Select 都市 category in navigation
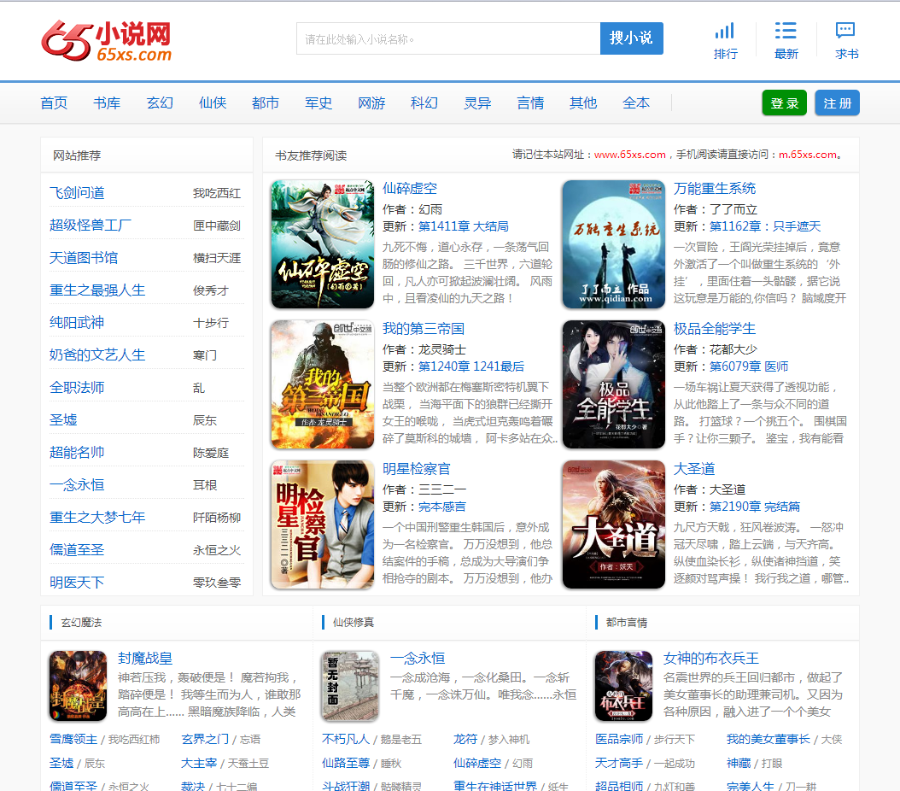Viewport: 900px width, 791px height. click(265, 103)
